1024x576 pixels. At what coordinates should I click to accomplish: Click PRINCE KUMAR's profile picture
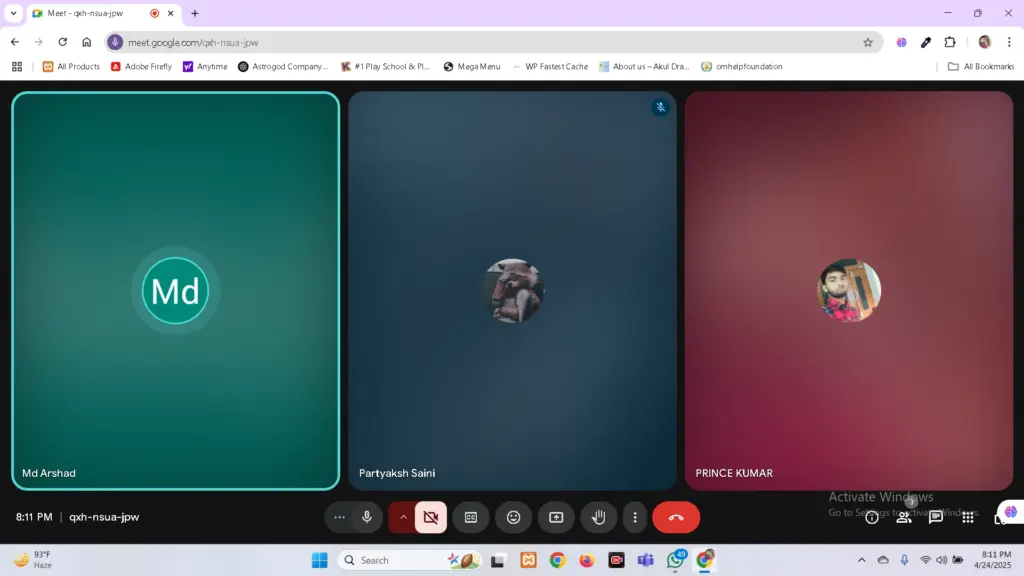click(849, 291)
